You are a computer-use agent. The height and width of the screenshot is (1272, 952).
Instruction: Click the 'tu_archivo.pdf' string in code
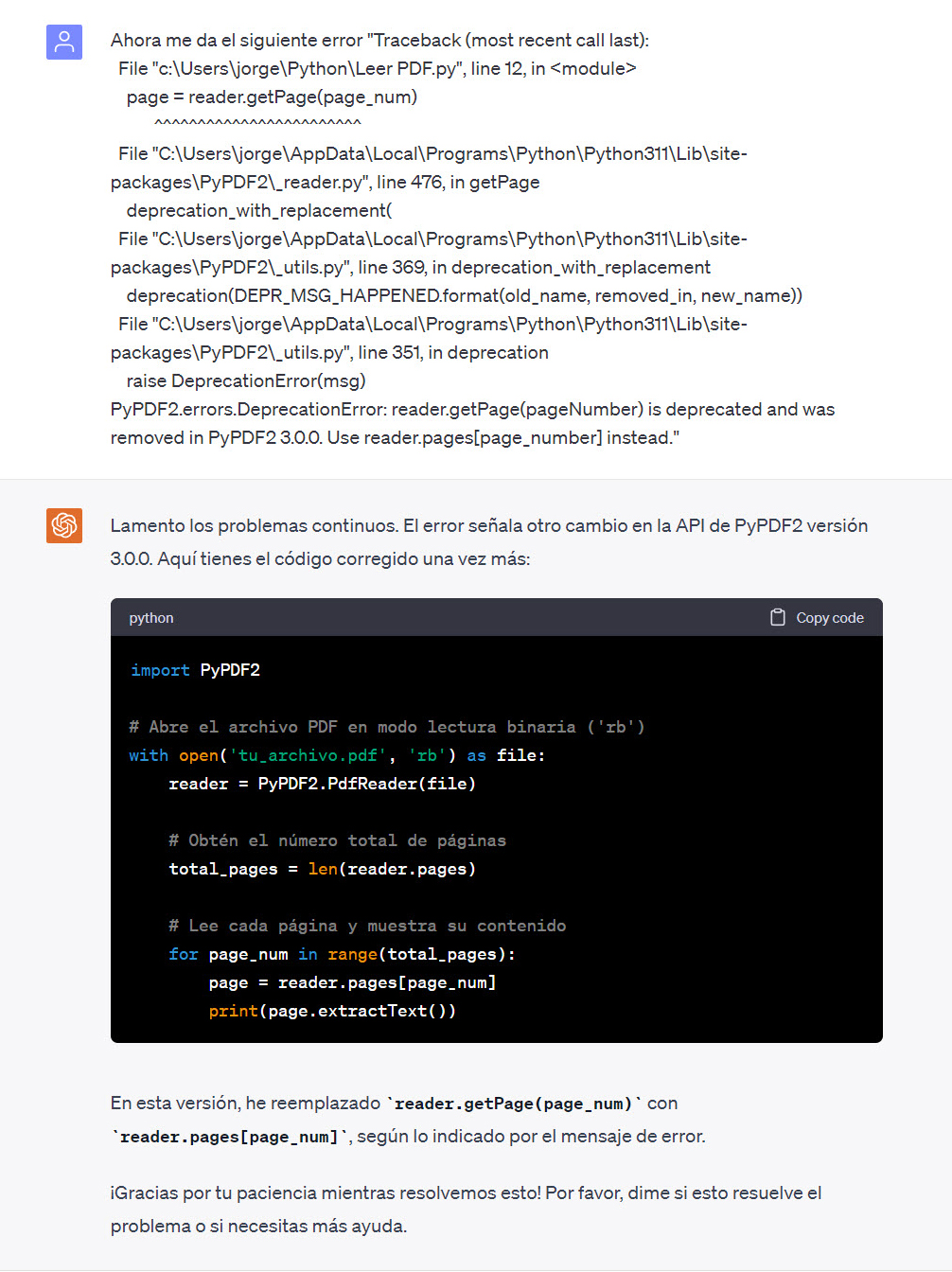308,755
